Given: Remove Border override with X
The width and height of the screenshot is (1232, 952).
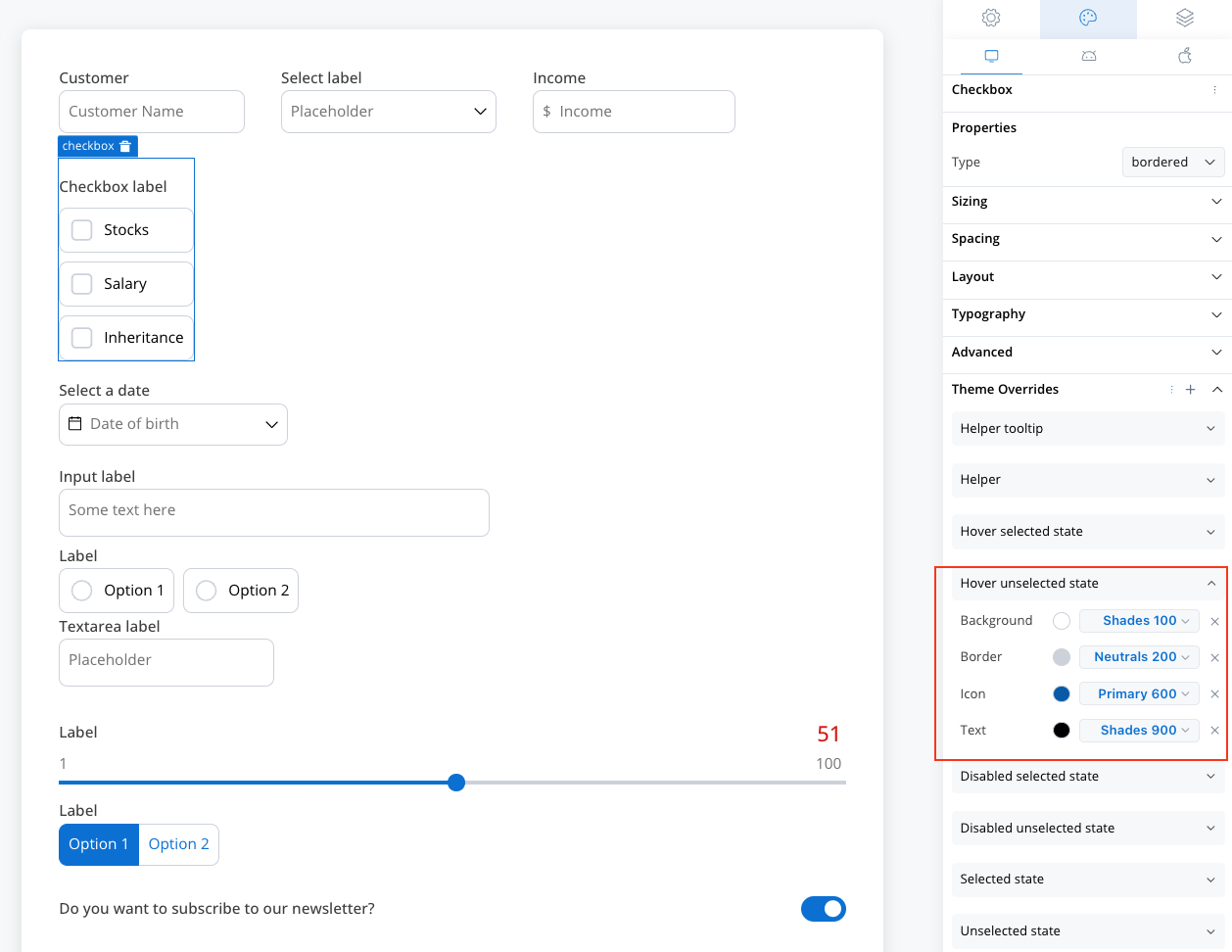Looking at the screenshot, I should [1214, 657].
